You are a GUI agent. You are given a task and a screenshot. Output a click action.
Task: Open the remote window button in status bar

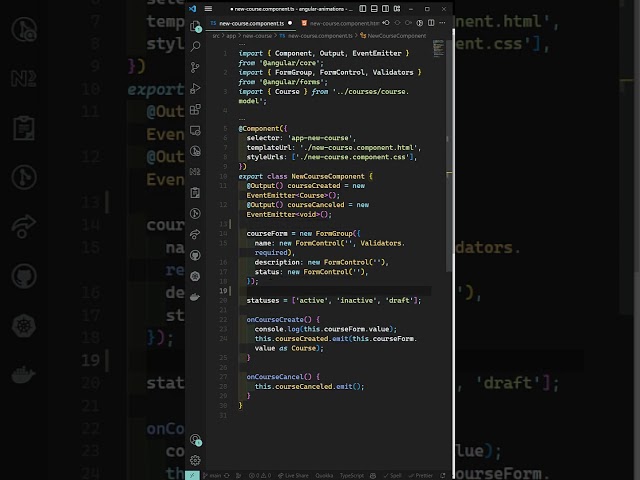pos(192,476)
